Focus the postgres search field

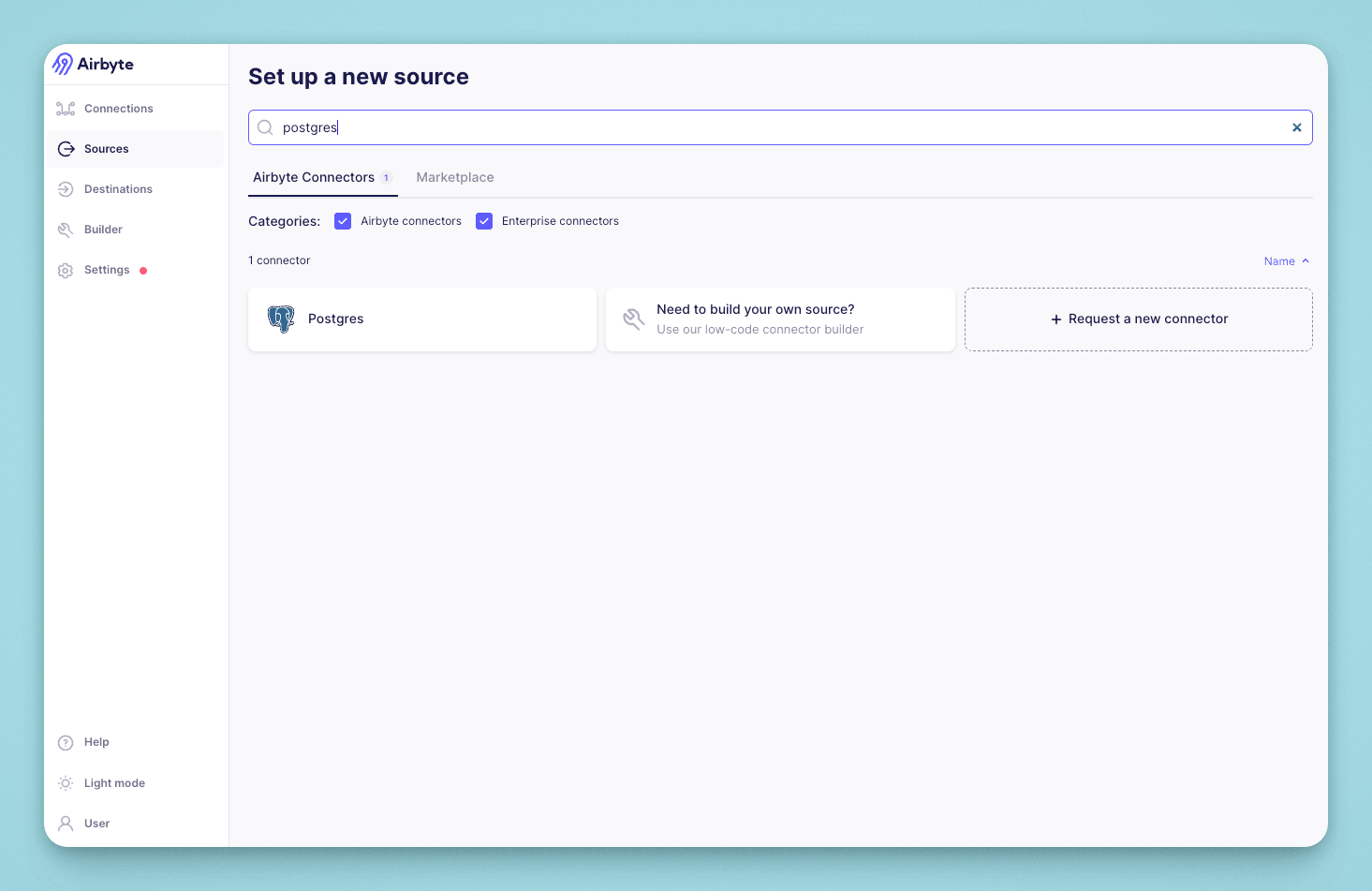(780, 127)
